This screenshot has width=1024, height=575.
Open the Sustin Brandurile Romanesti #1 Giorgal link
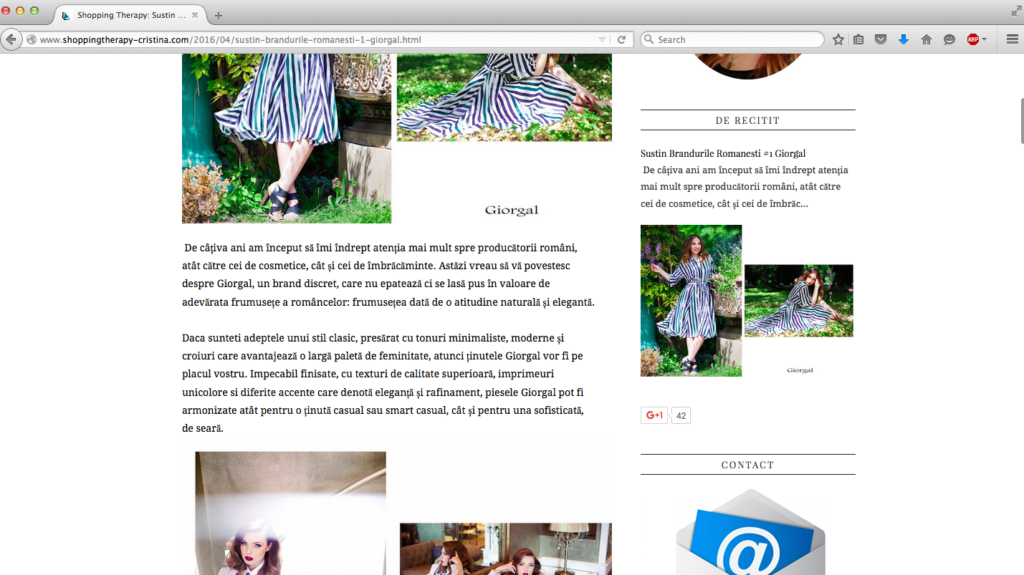723,154
